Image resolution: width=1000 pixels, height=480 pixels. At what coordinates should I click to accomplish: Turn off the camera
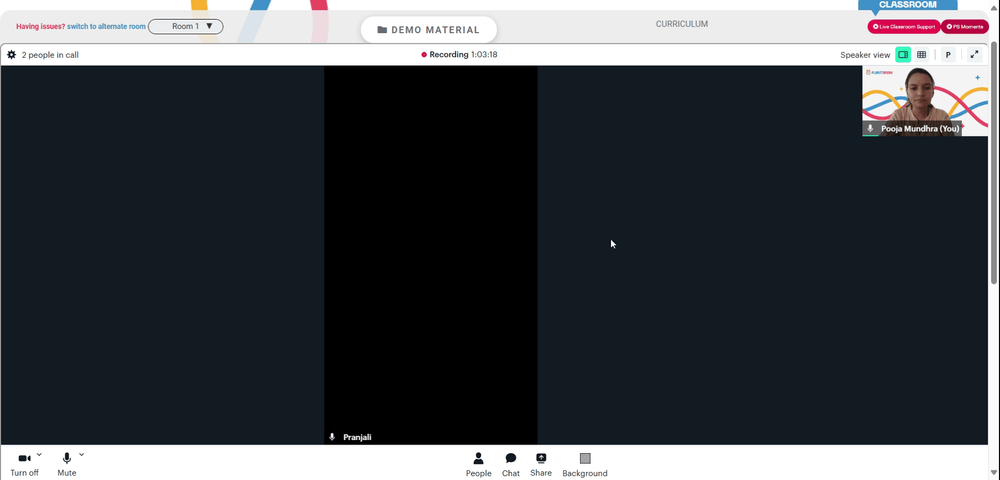point(24,464)
